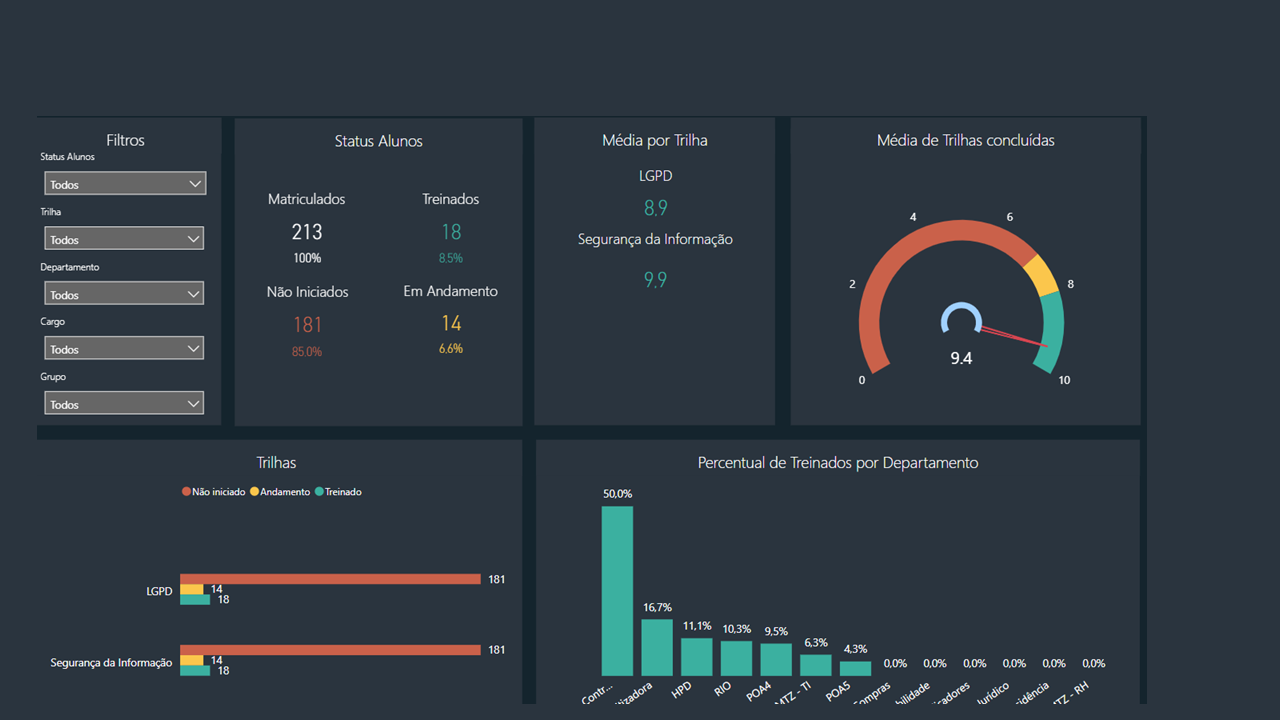
Task: Open the Trilha filter dropdown
Action: click(x=124, y=238)
